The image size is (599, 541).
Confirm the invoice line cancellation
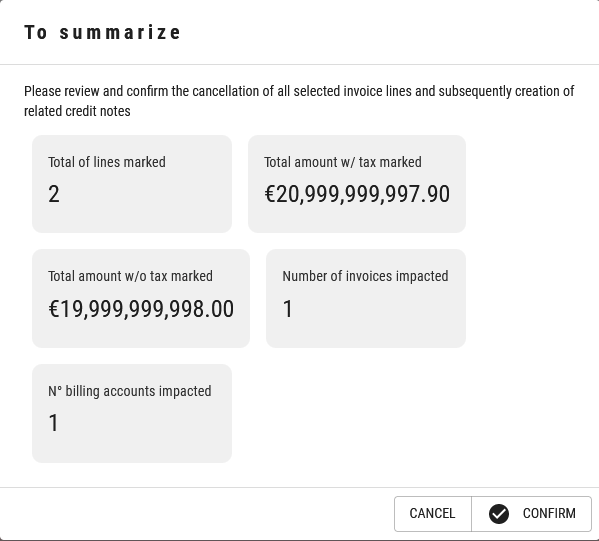[x=531, y=513]
